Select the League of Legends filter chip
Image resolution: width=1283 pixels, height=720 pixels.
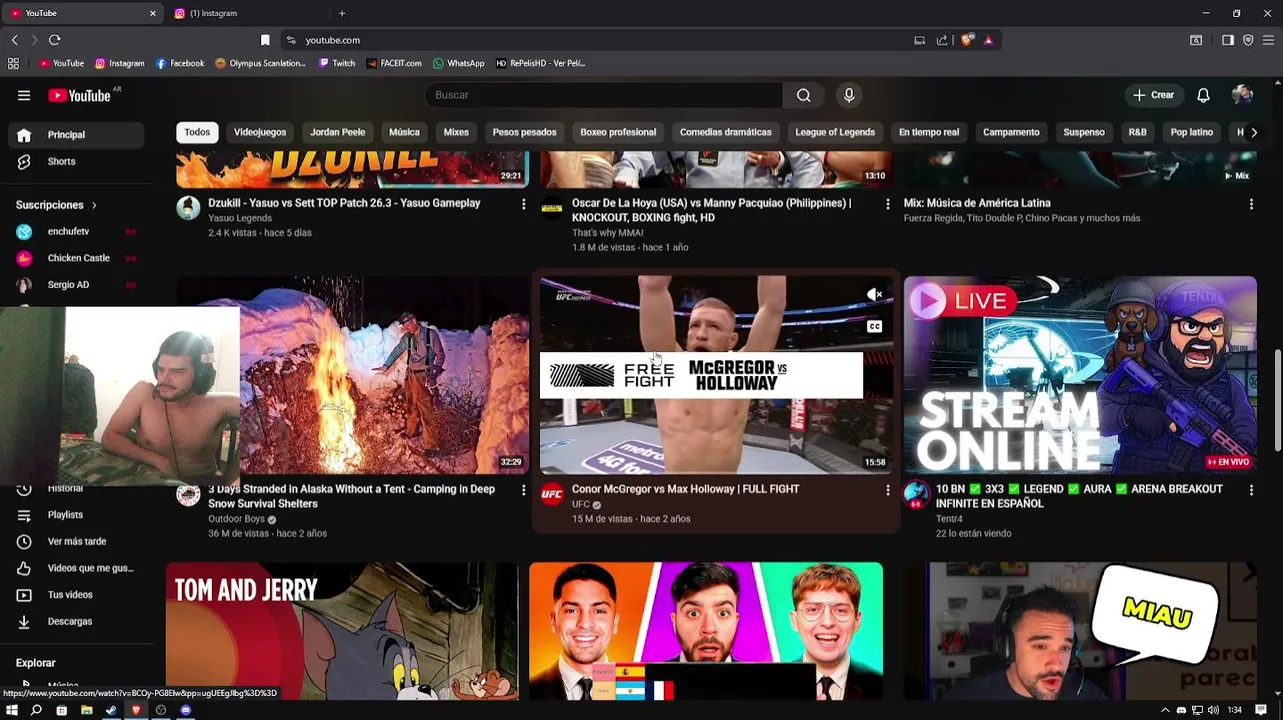pyautogui.click(x=835, y=132)
